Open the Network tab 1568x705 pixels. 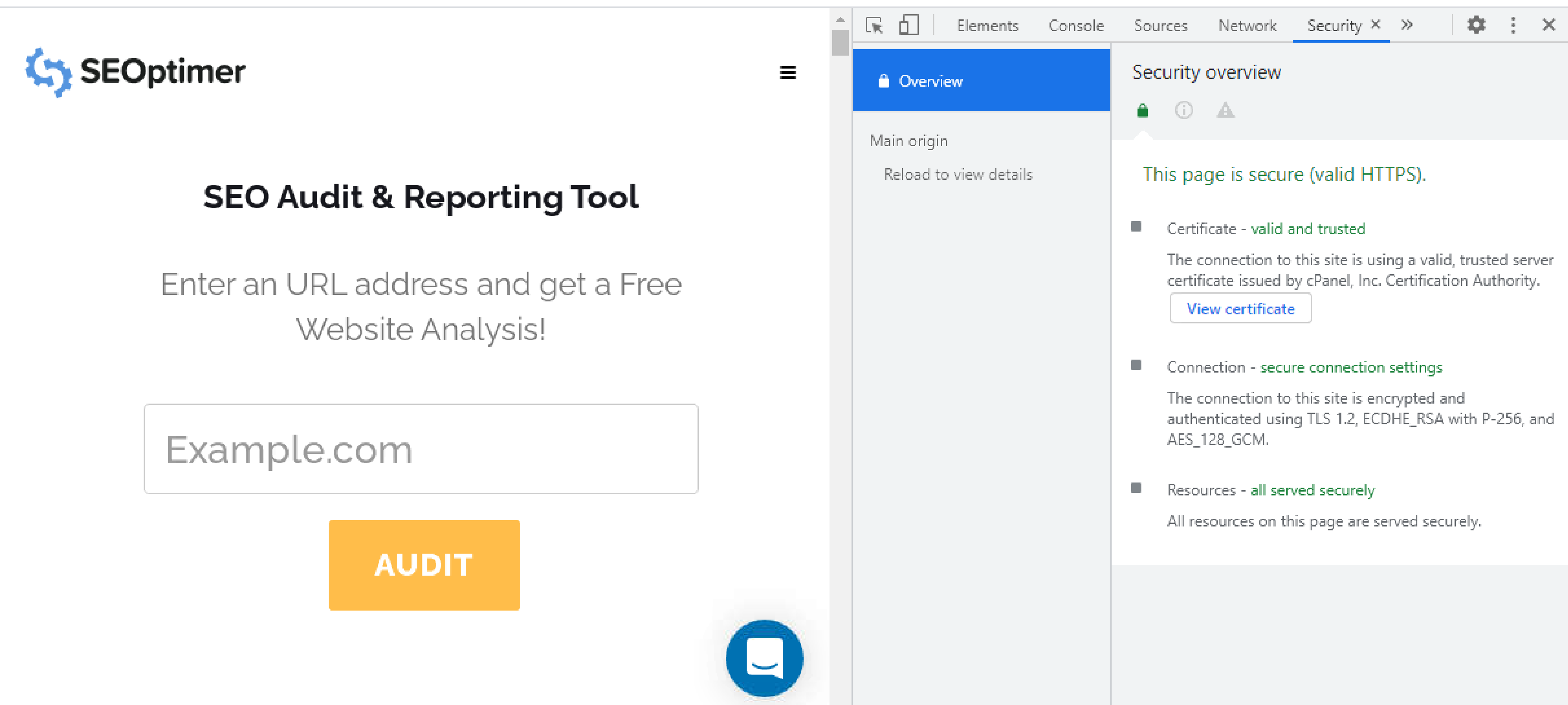[x=1247, y=25]
